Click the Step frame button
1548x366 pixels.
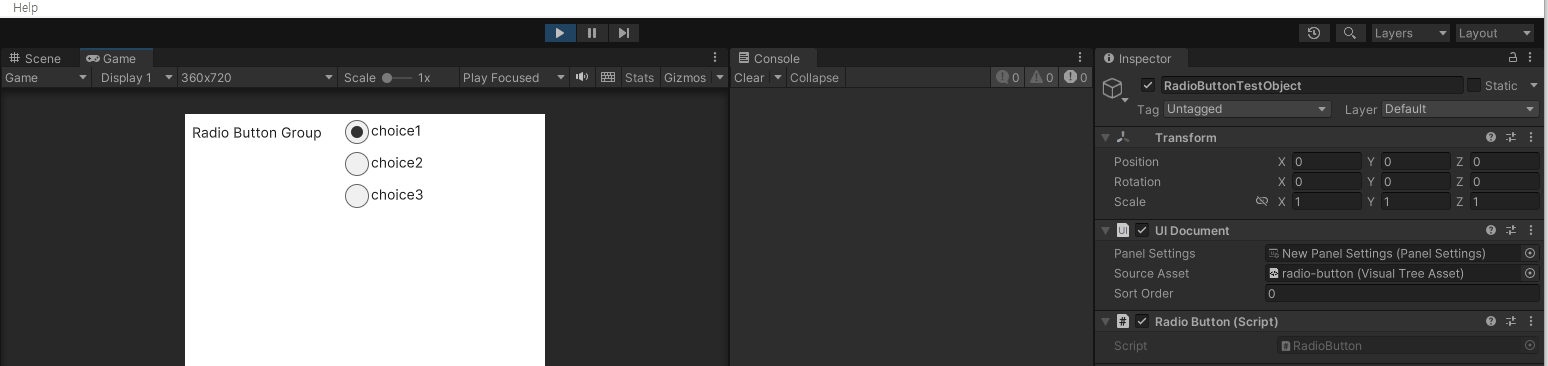click(624, 33)
